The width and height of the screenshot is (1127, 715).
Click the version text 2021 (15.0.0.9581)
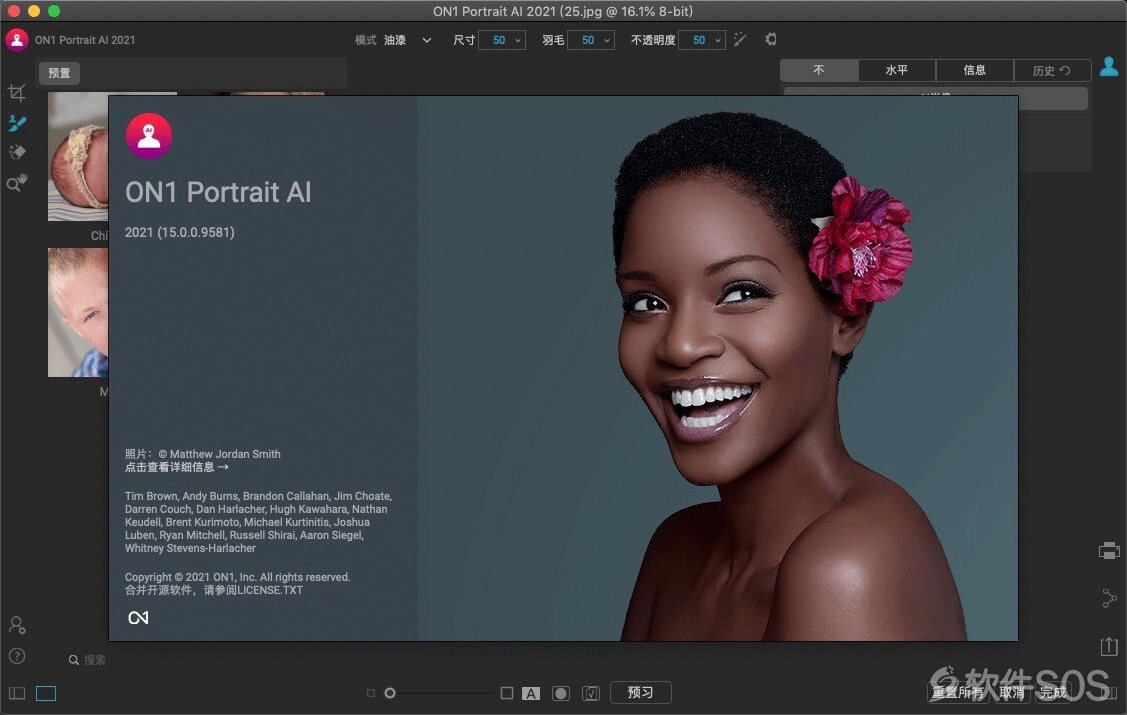[x=180, y=232]
